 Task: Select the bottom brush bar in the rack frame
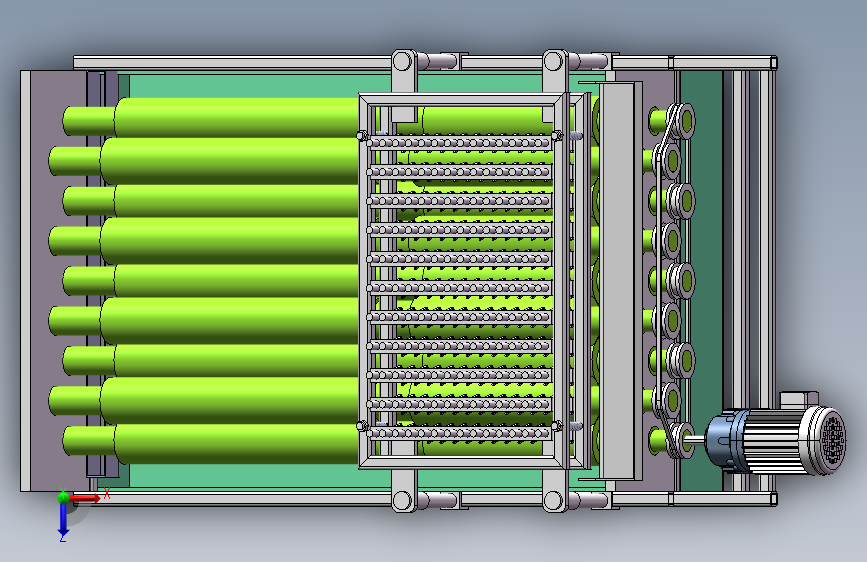(460, 433)
